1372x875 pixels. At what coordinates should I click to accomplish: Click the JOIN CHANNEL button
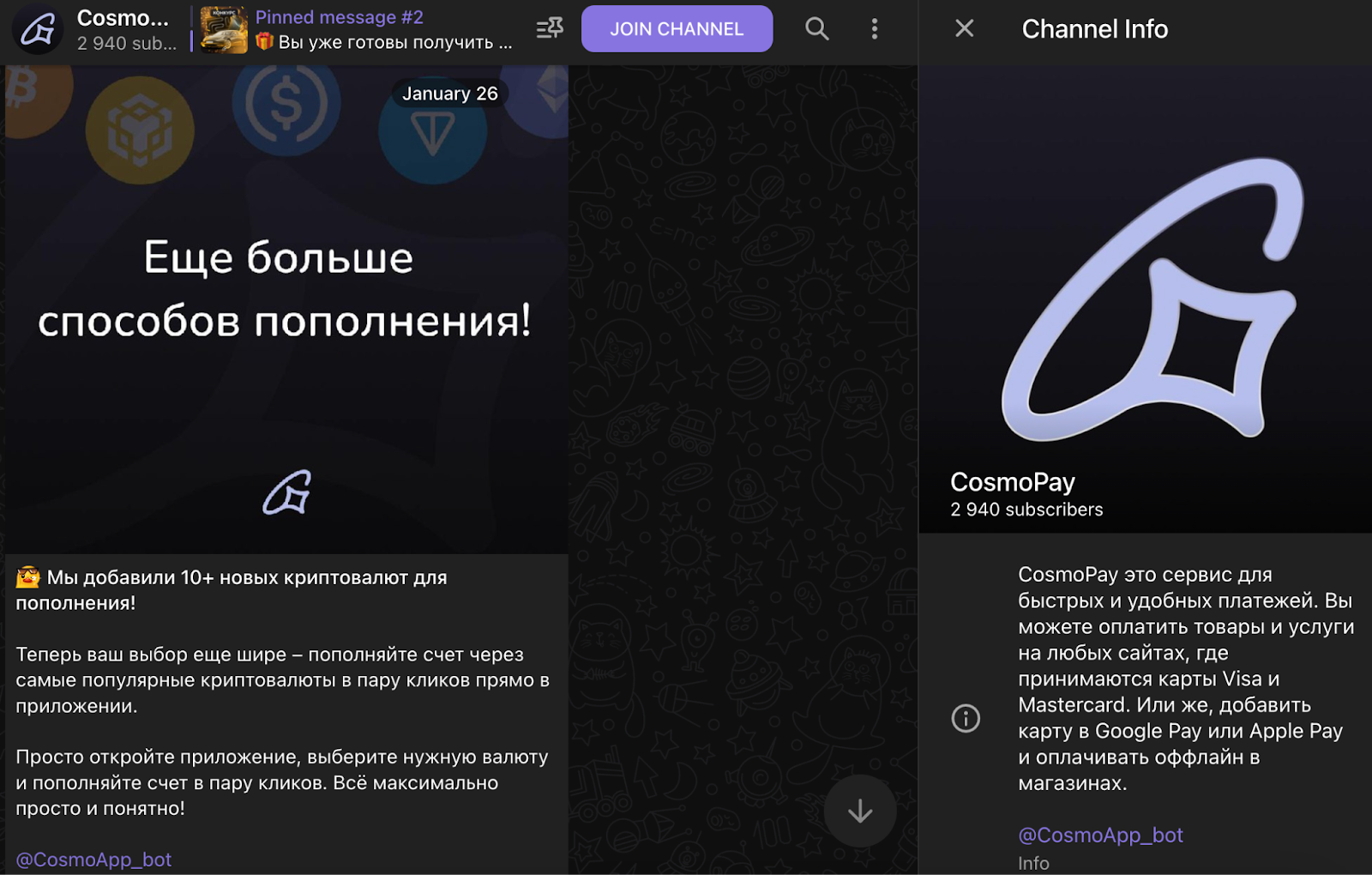(677, 29)
